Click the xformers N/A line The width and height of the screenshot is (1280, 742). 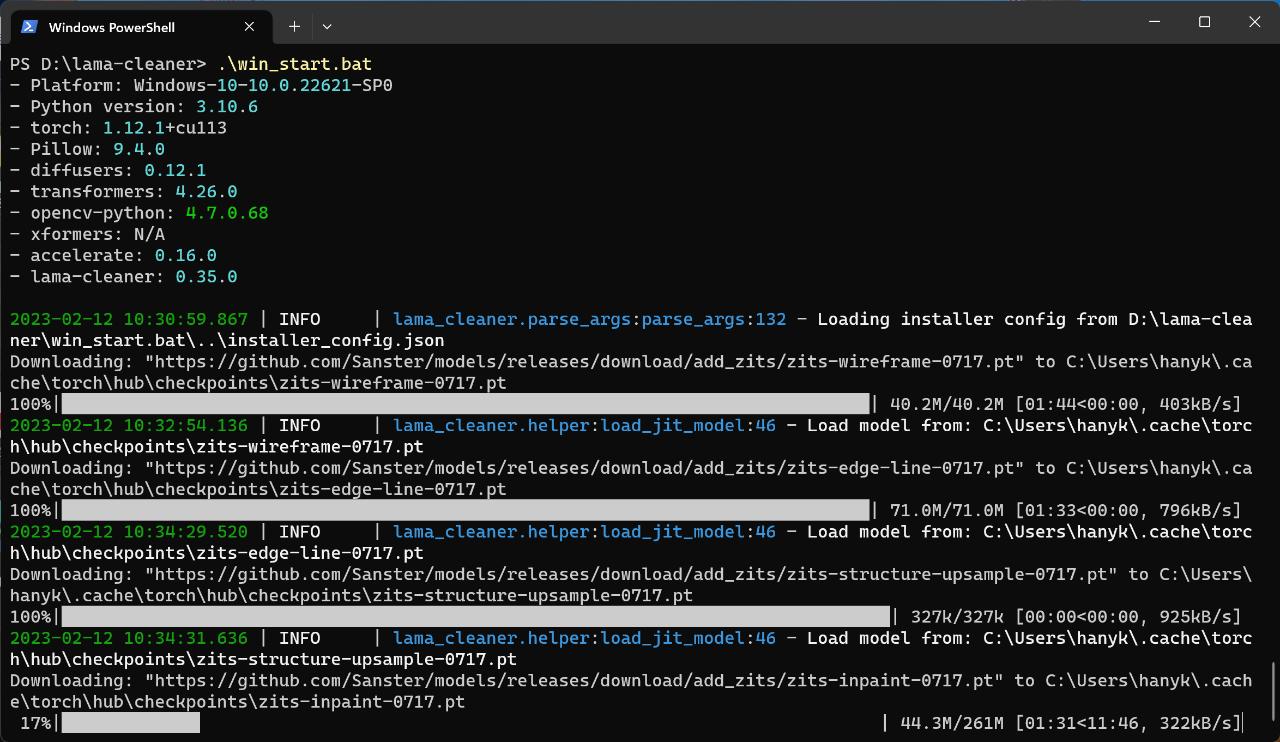point(87,234)
